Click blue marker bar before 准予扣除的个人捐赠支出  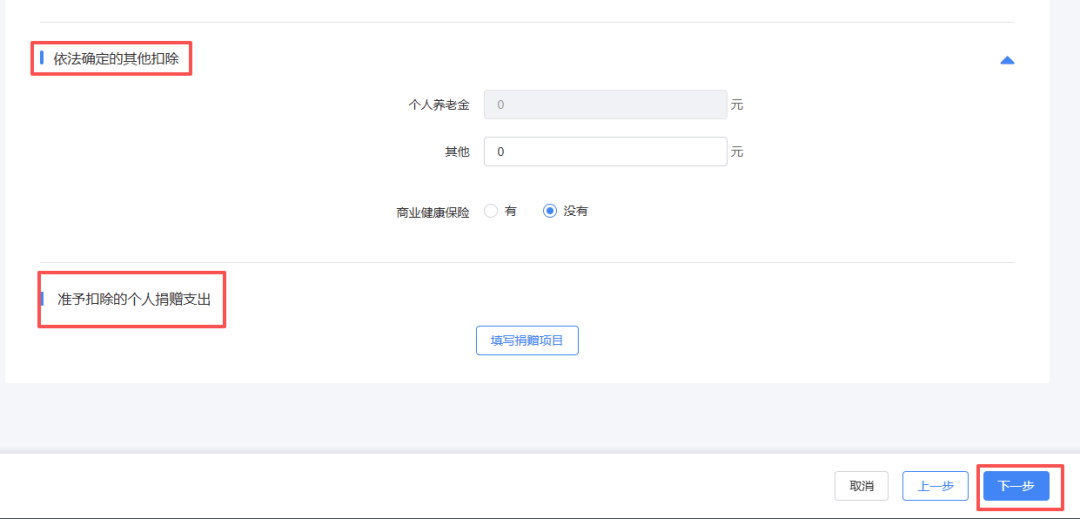pyautogui.click(x=42, y=299)
